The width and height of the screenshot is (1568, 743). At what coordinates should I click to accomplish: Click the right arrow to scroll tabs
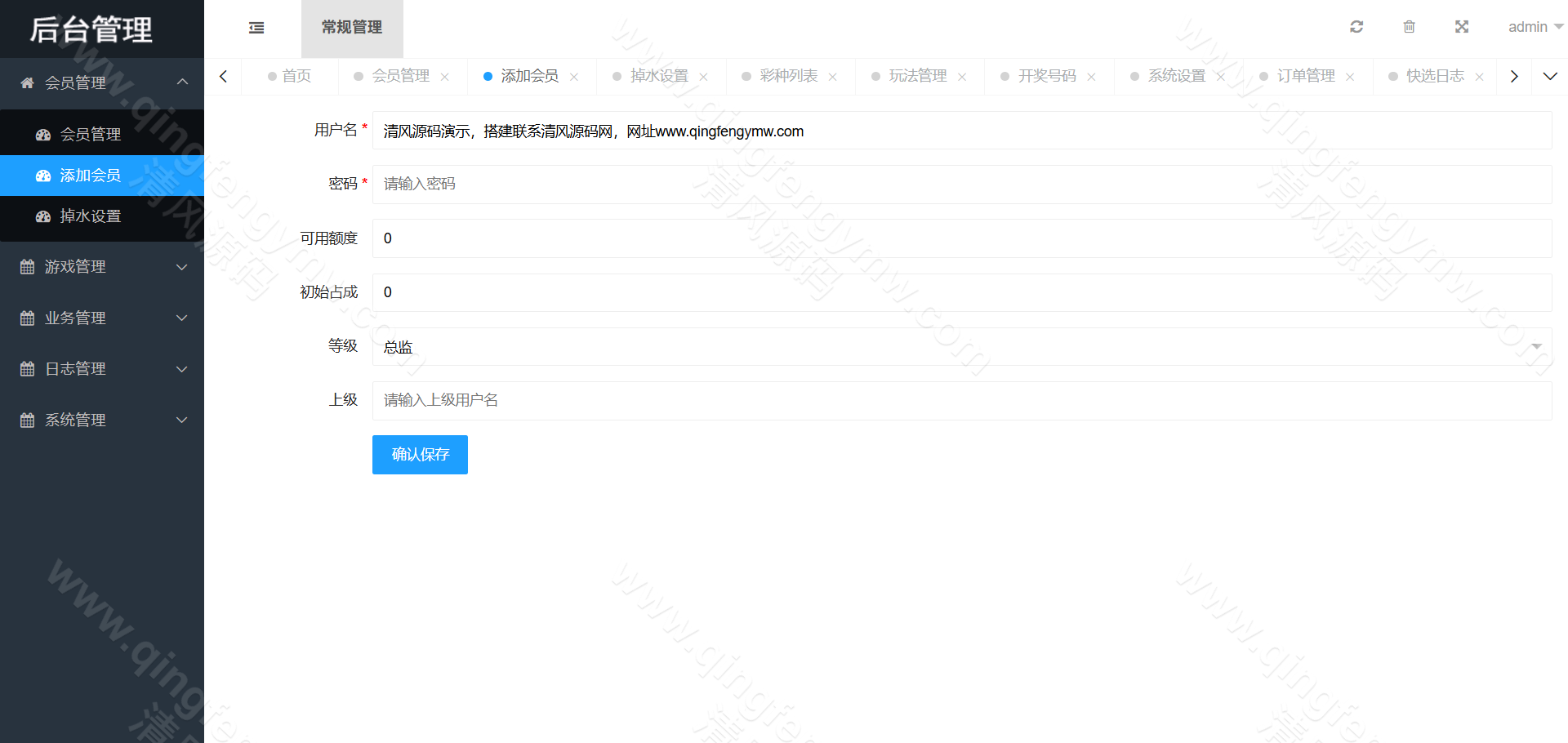tap(1514, 75)
